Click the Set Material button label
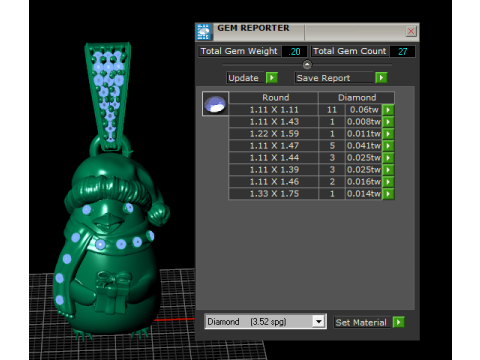480x360 pixels. pos(361,323)
